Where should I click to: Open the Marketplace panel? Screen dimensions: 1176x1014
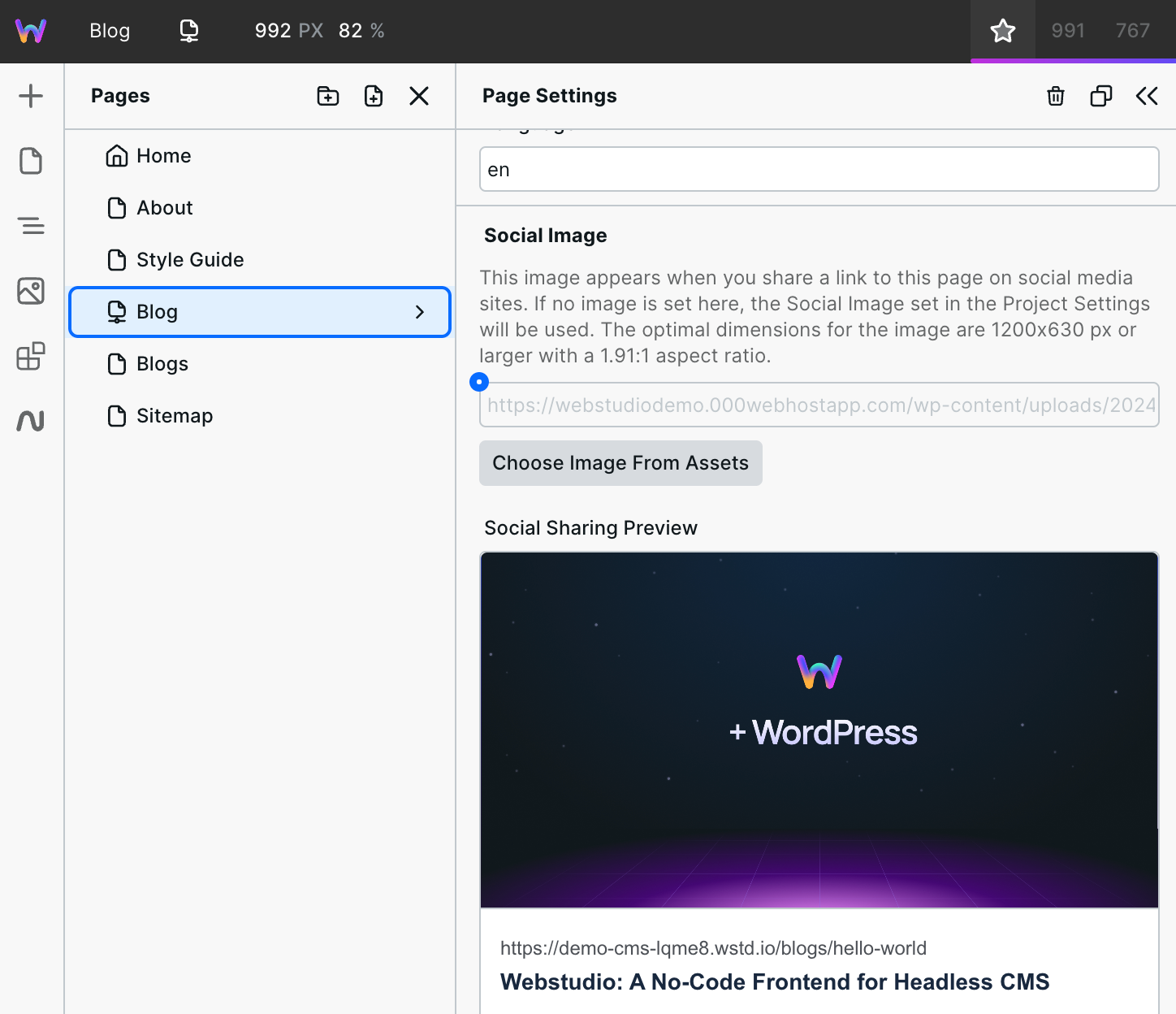tap(31, 357)
